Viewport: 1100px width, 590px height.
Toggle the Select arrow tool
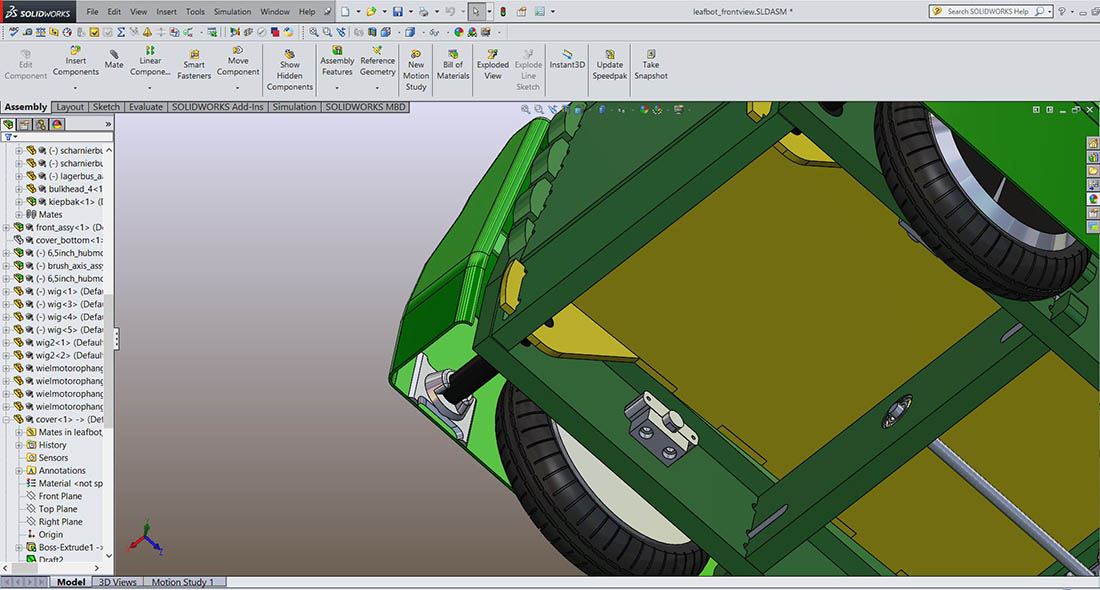coord(476,11)
